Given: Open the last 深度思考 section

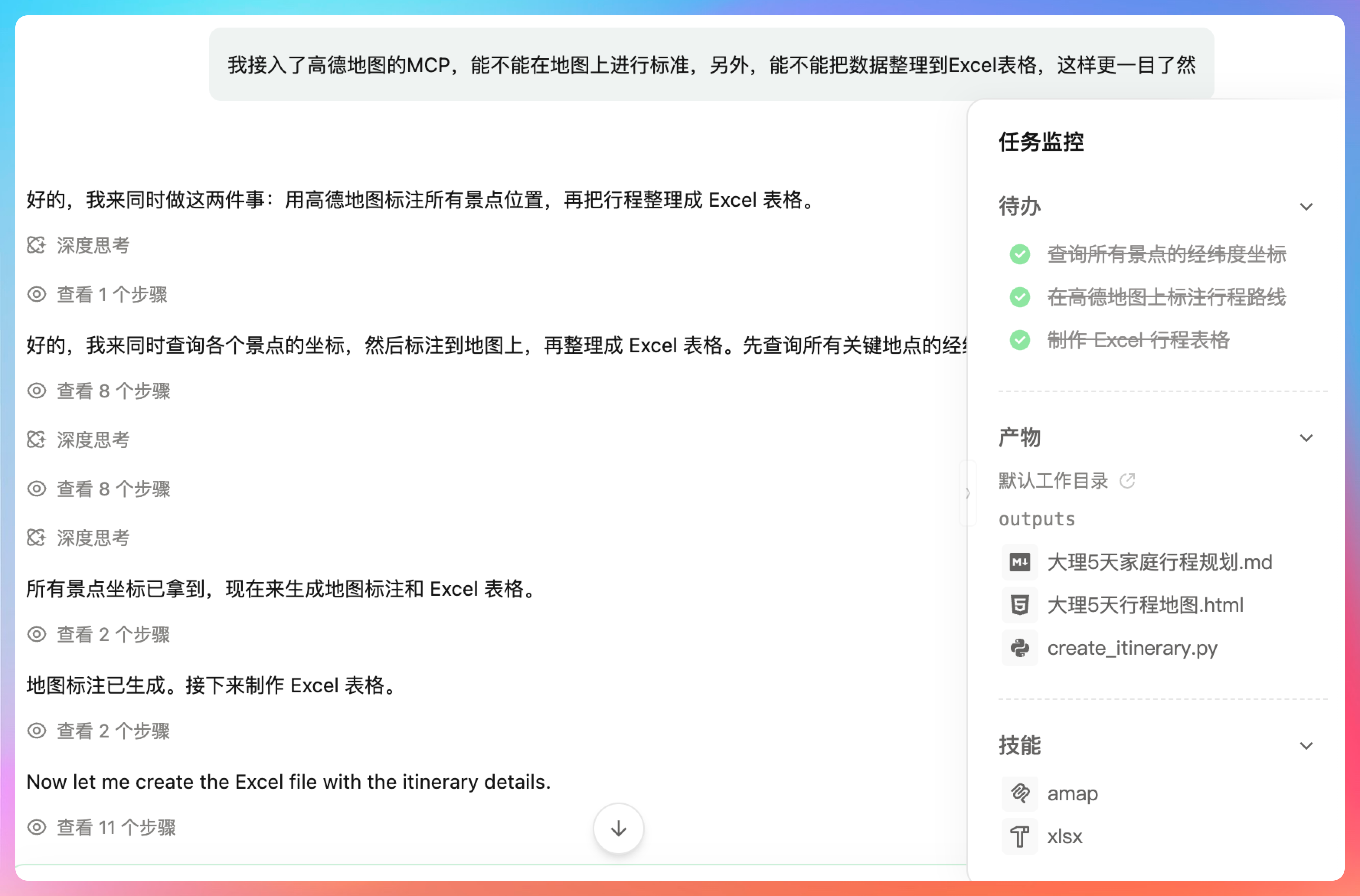Looking at the screenshot, I should [93, 538].
